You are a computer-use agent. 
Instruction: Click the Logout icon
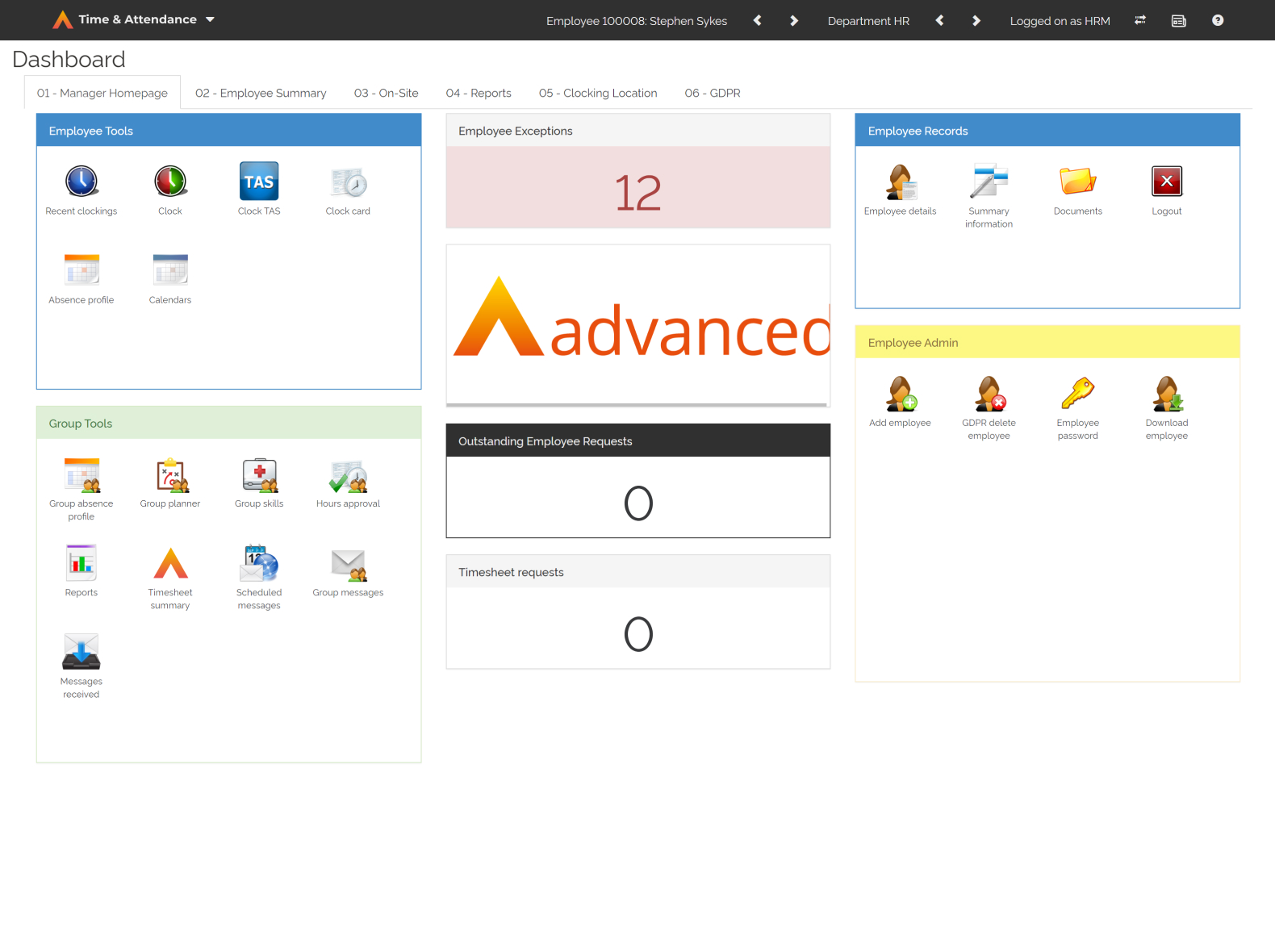coord(1167,182)
